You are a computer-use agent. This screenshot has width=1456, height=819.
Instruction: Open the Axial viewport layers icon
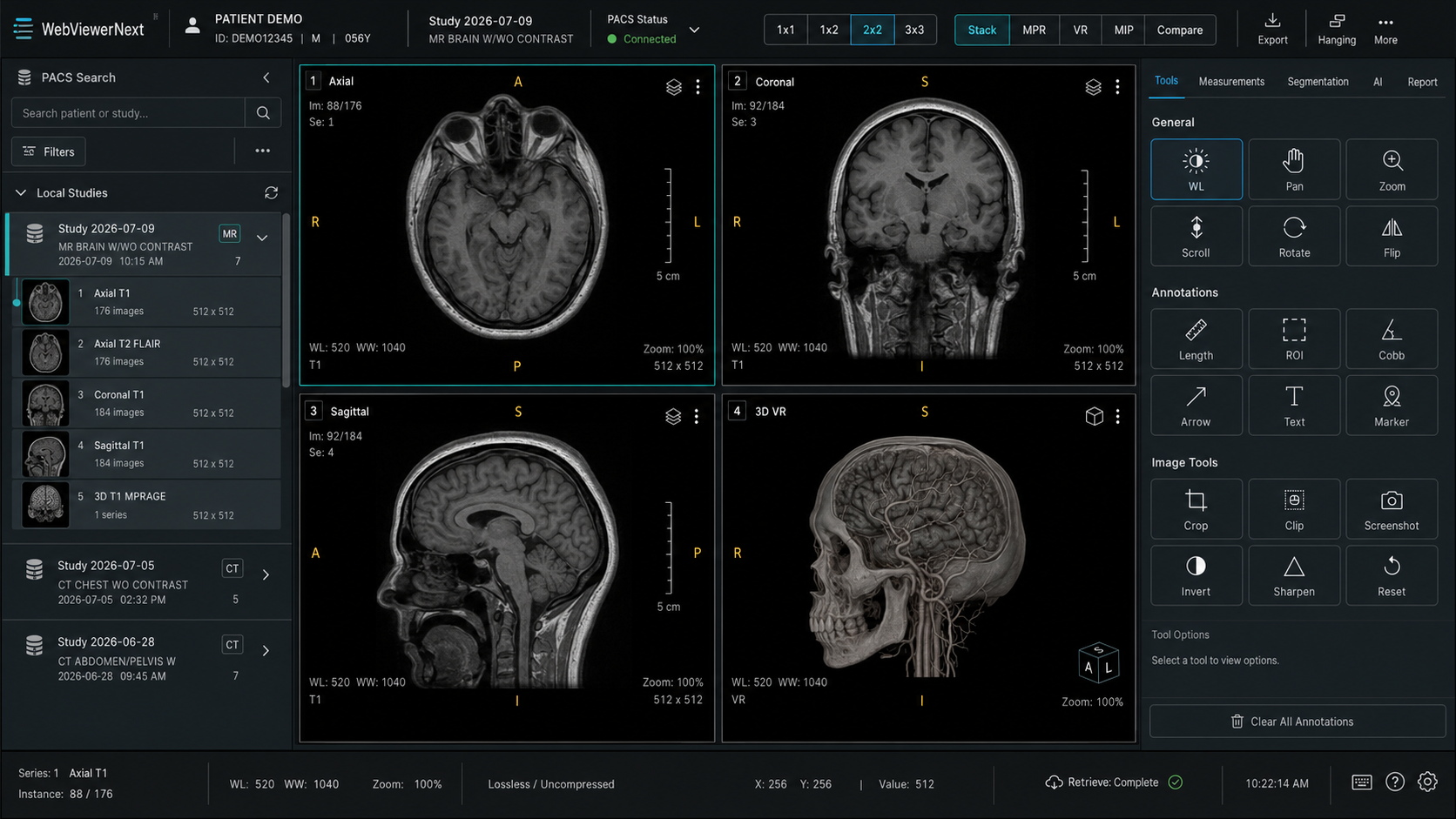click(x=674, y=87)
